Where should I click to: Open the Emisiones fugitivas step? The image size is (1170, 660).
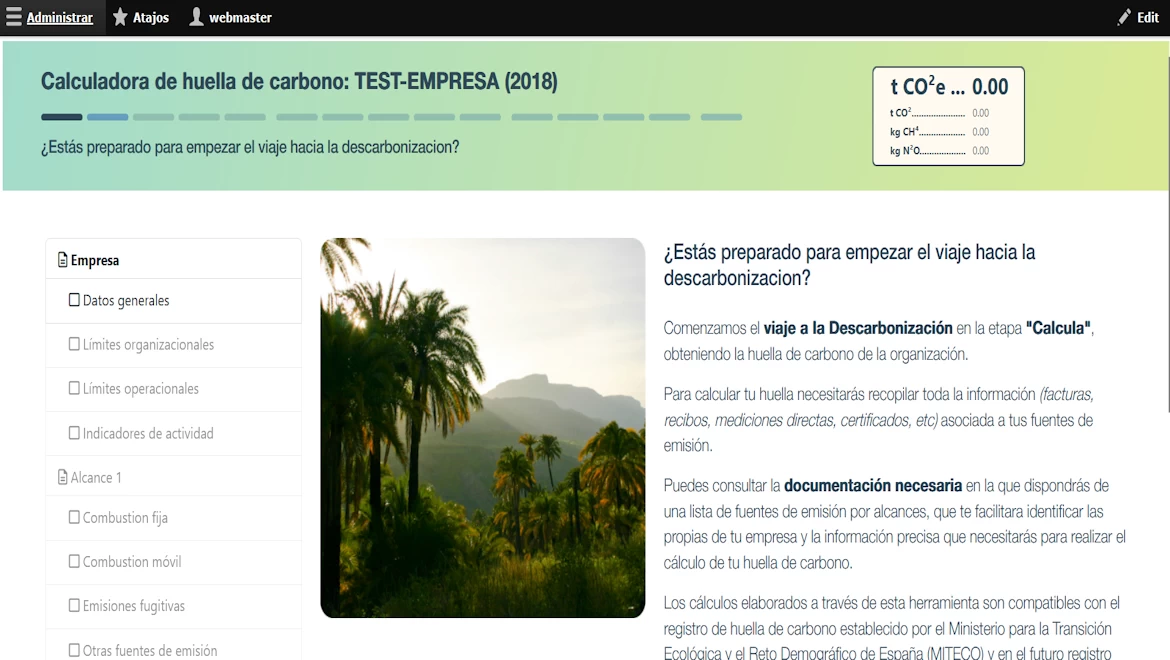click(x=173, y=606)
